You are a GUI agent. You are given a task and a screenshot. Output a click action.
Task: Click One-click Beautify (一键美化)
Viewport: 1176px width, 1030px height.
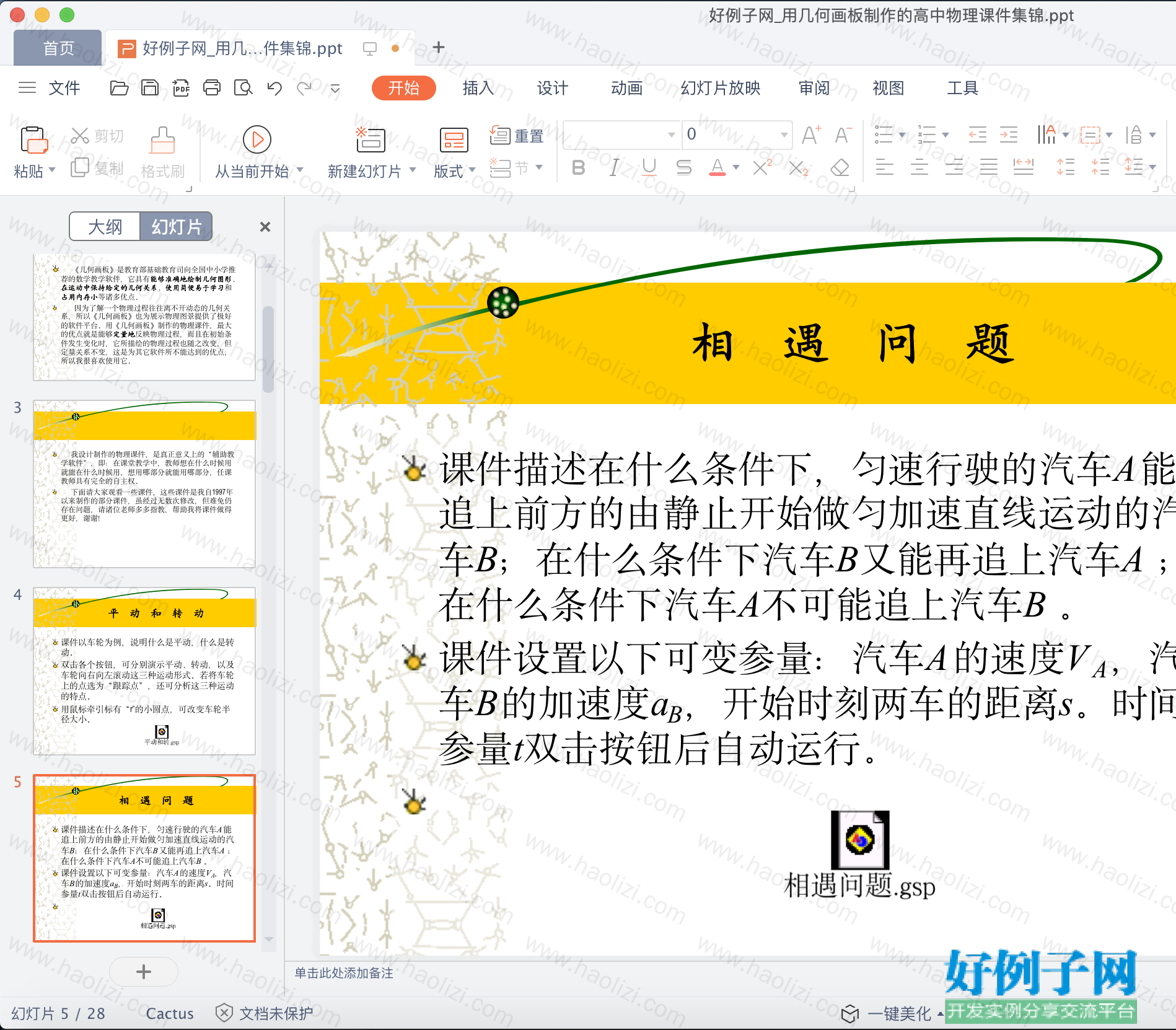coord(887,1014)
